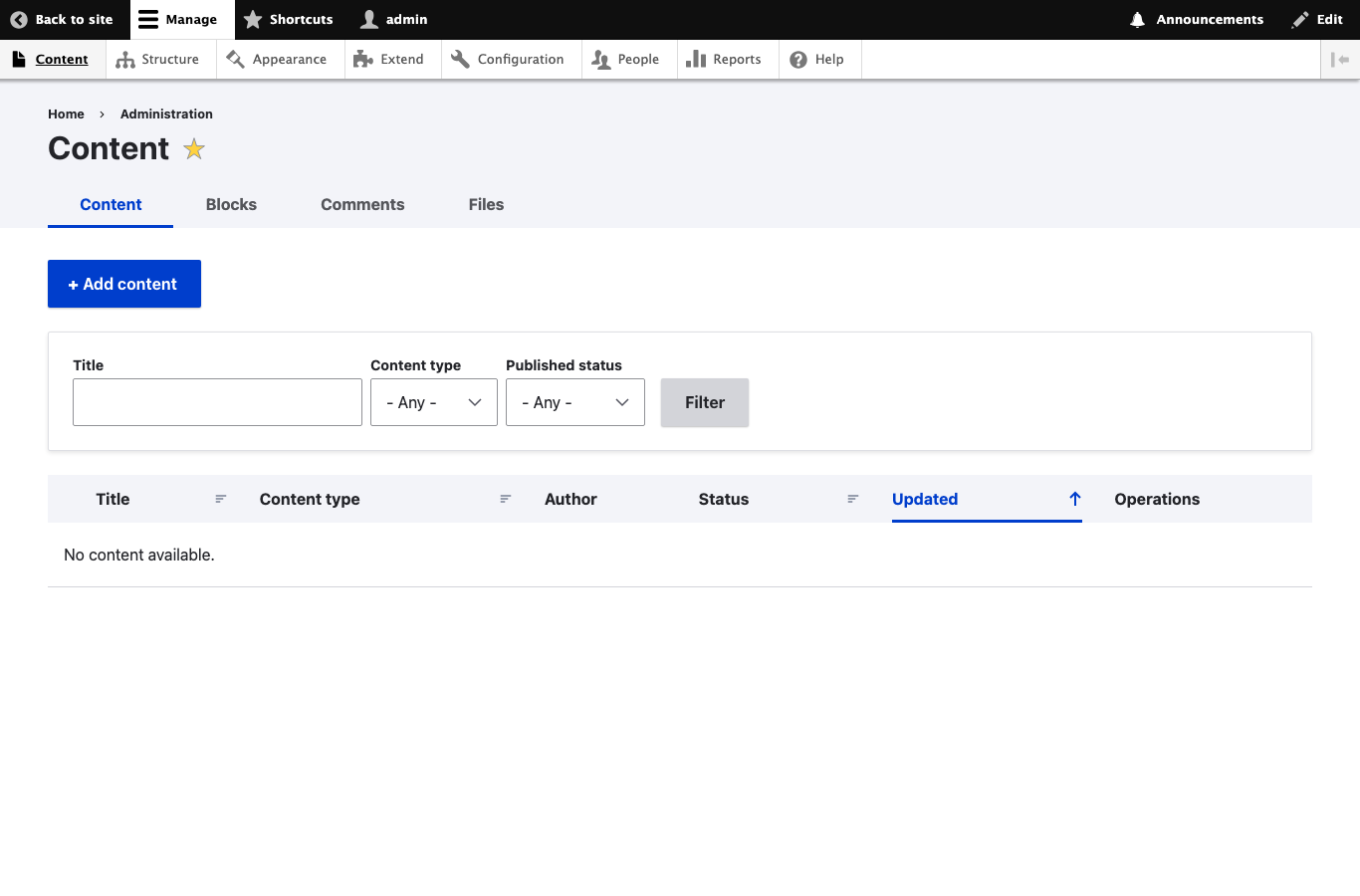
Task: Click the Back to site arrow icon
Action: [19, 20]
